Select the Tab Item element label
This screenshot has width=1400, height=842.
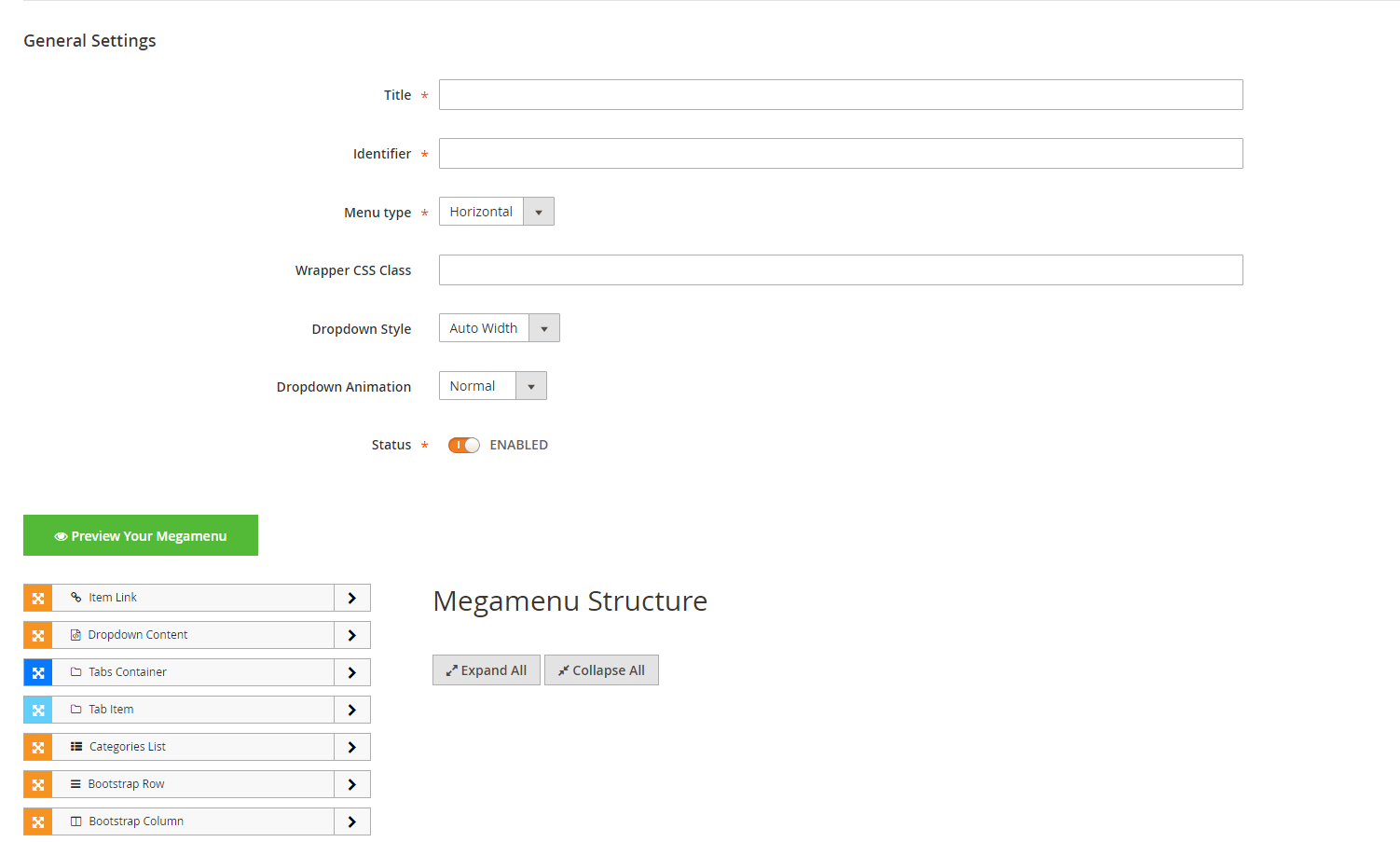pos(111,710)
